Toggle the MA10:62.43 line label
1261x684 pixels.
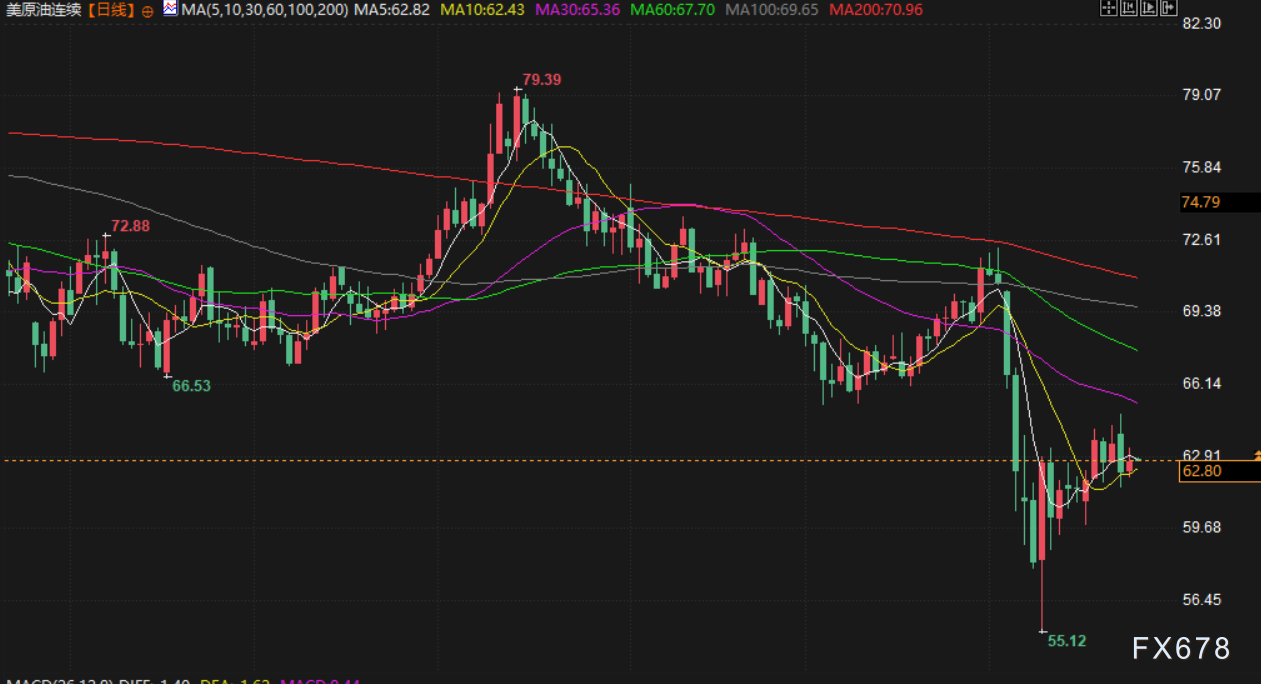[x=484, y=10]
